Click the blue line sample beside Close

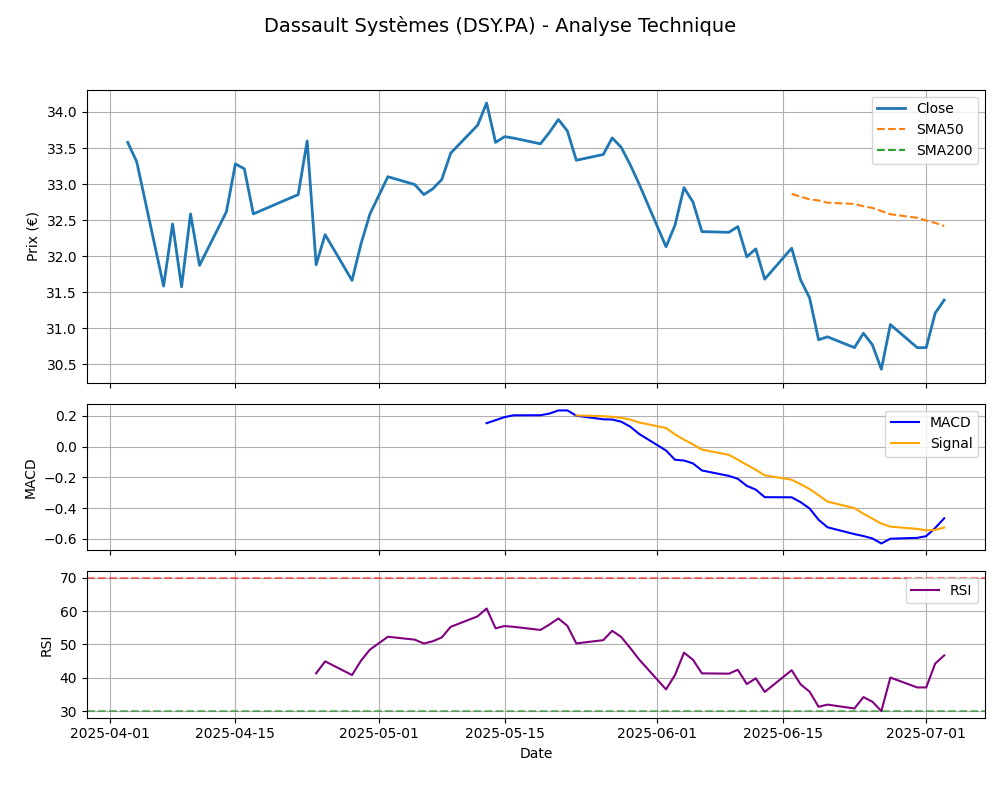pyautogui.click(x=892, y=108)
